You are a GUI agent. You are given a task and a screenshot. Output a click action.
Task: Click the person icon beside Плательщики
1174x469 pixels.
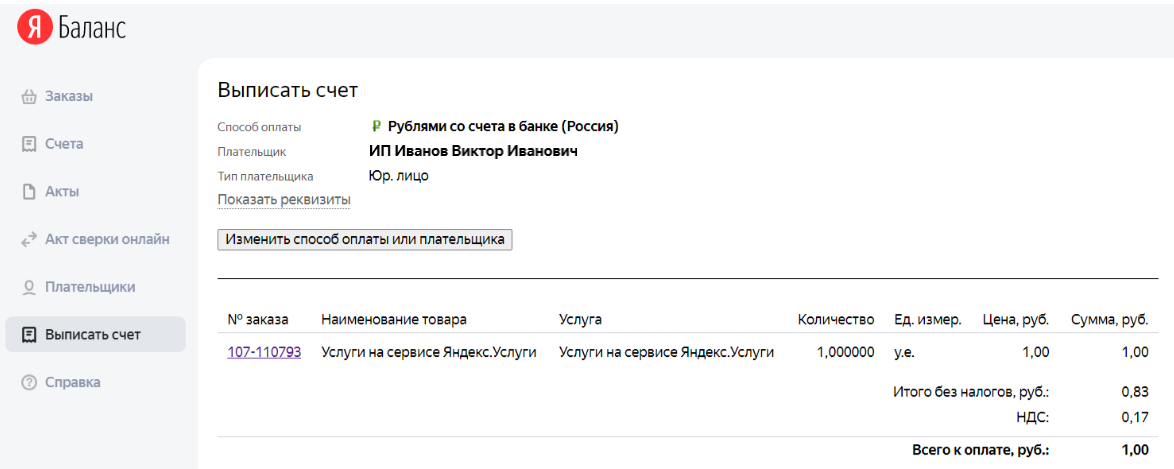point(29,287)
